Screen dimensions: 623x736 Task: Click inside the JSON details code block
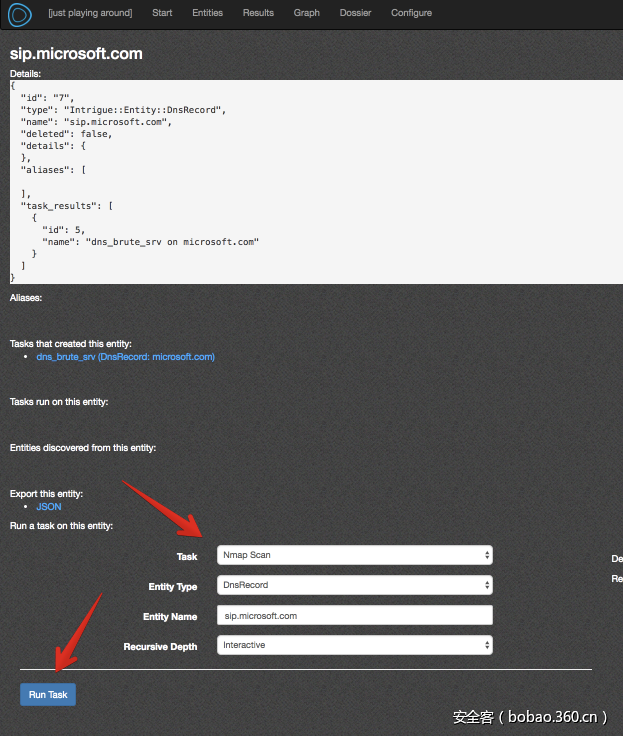(x=300, y=180)
